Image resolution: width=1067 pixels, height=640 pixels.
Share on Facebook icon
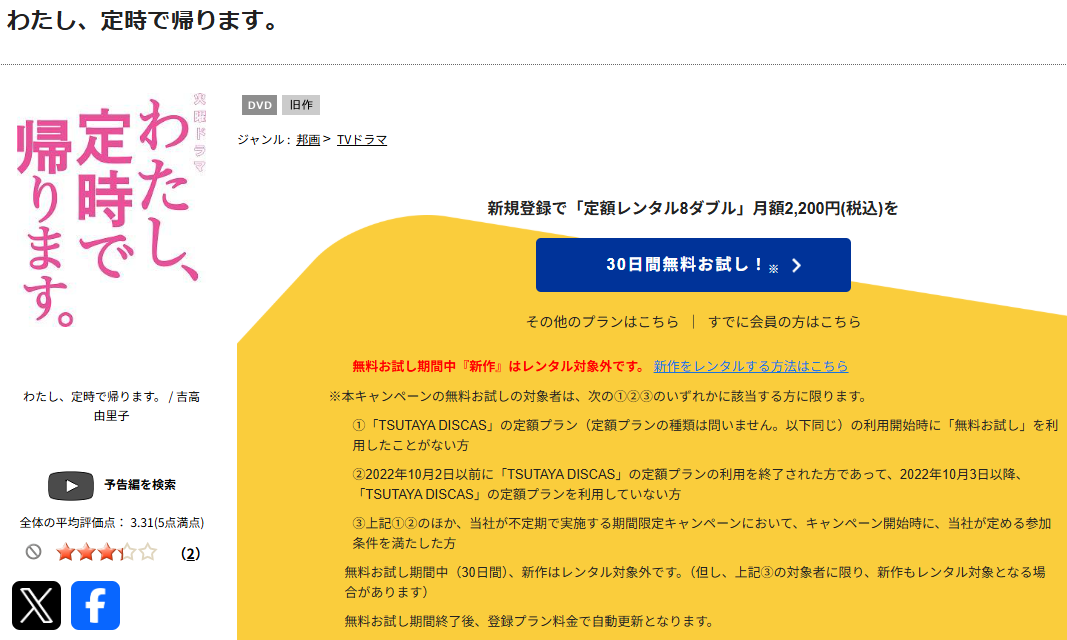[95, 605]
